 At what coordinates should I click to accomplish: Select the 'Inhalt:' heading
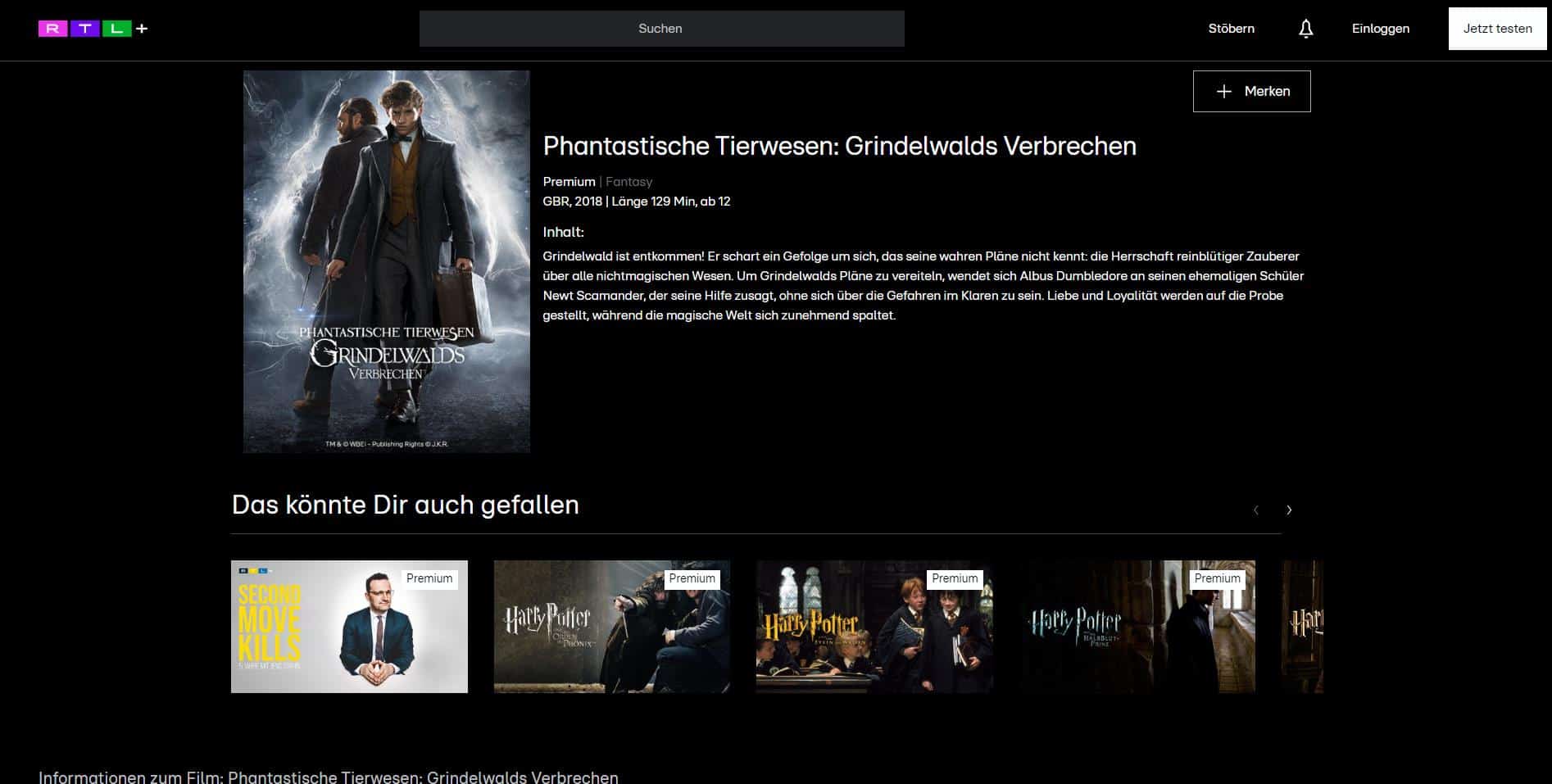pos(563,232)
